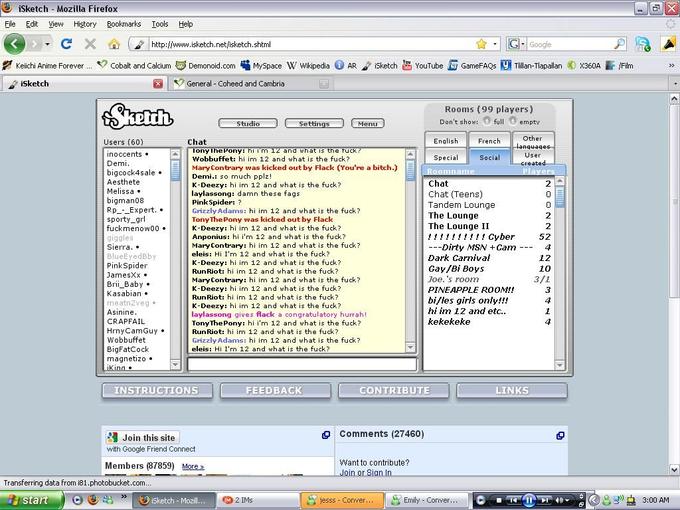Click the iSketch logo
680x510 pixels.
point(137,117)
